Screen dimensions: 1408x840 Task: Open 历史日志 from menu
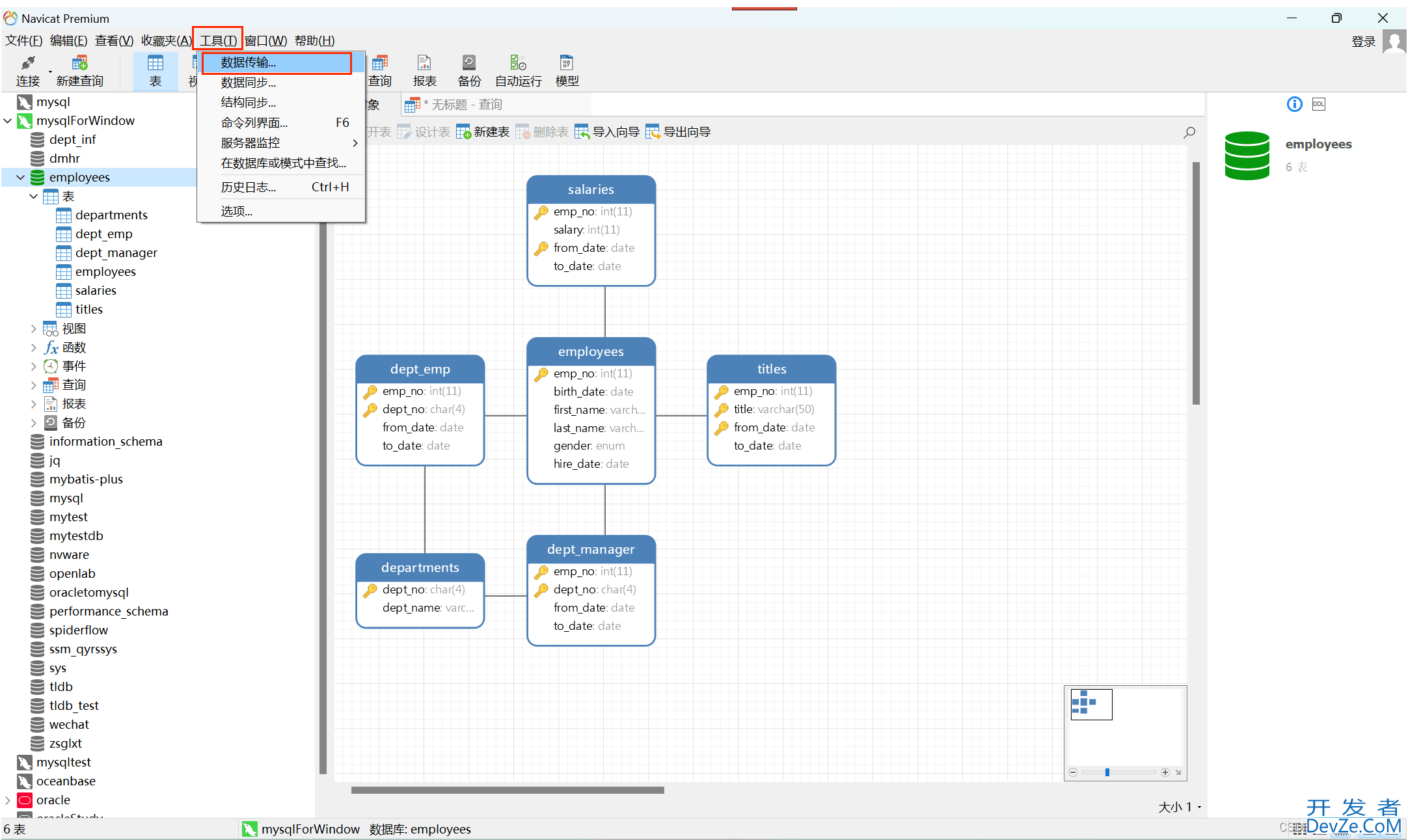click(x=281, y=187)
